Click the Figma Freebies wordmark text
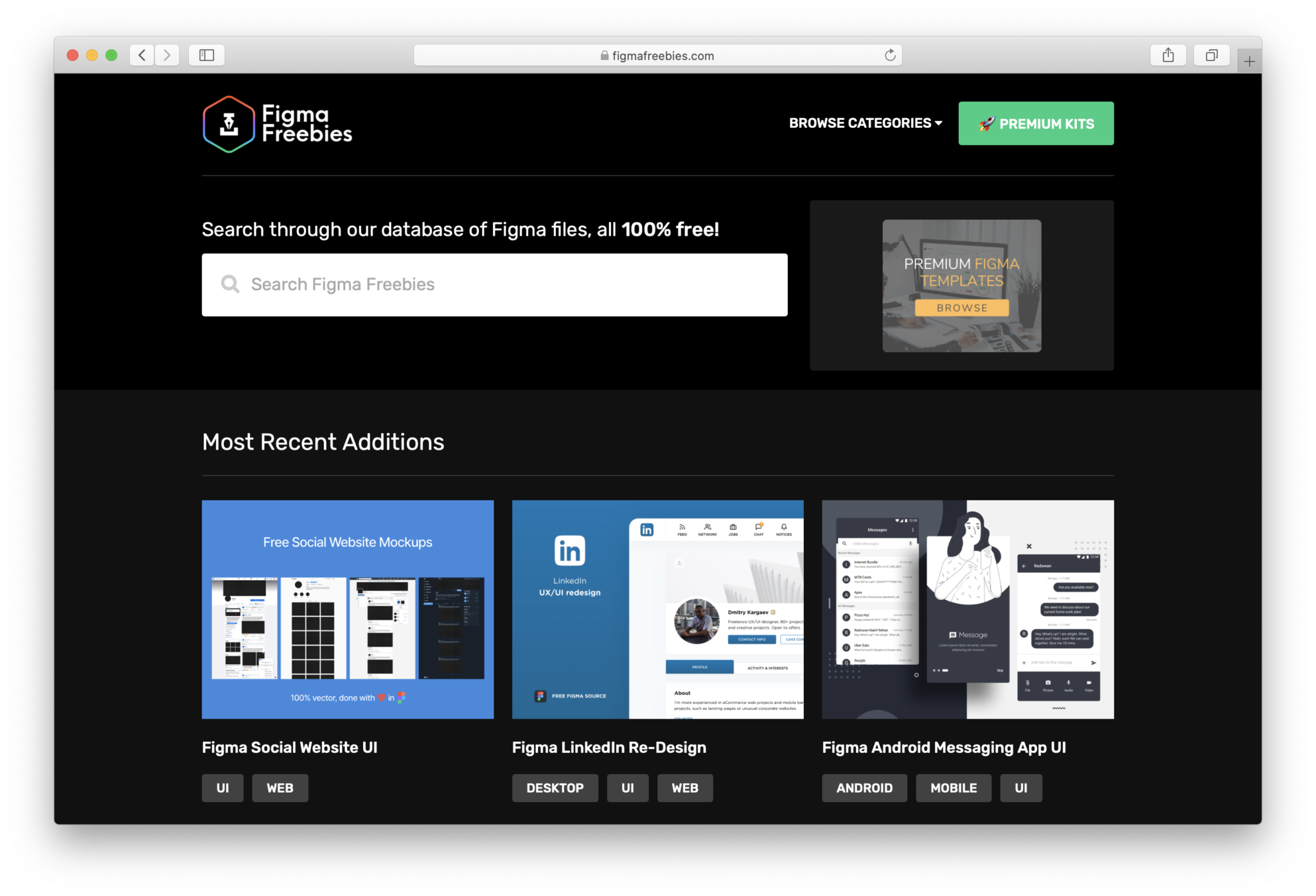 307,124
